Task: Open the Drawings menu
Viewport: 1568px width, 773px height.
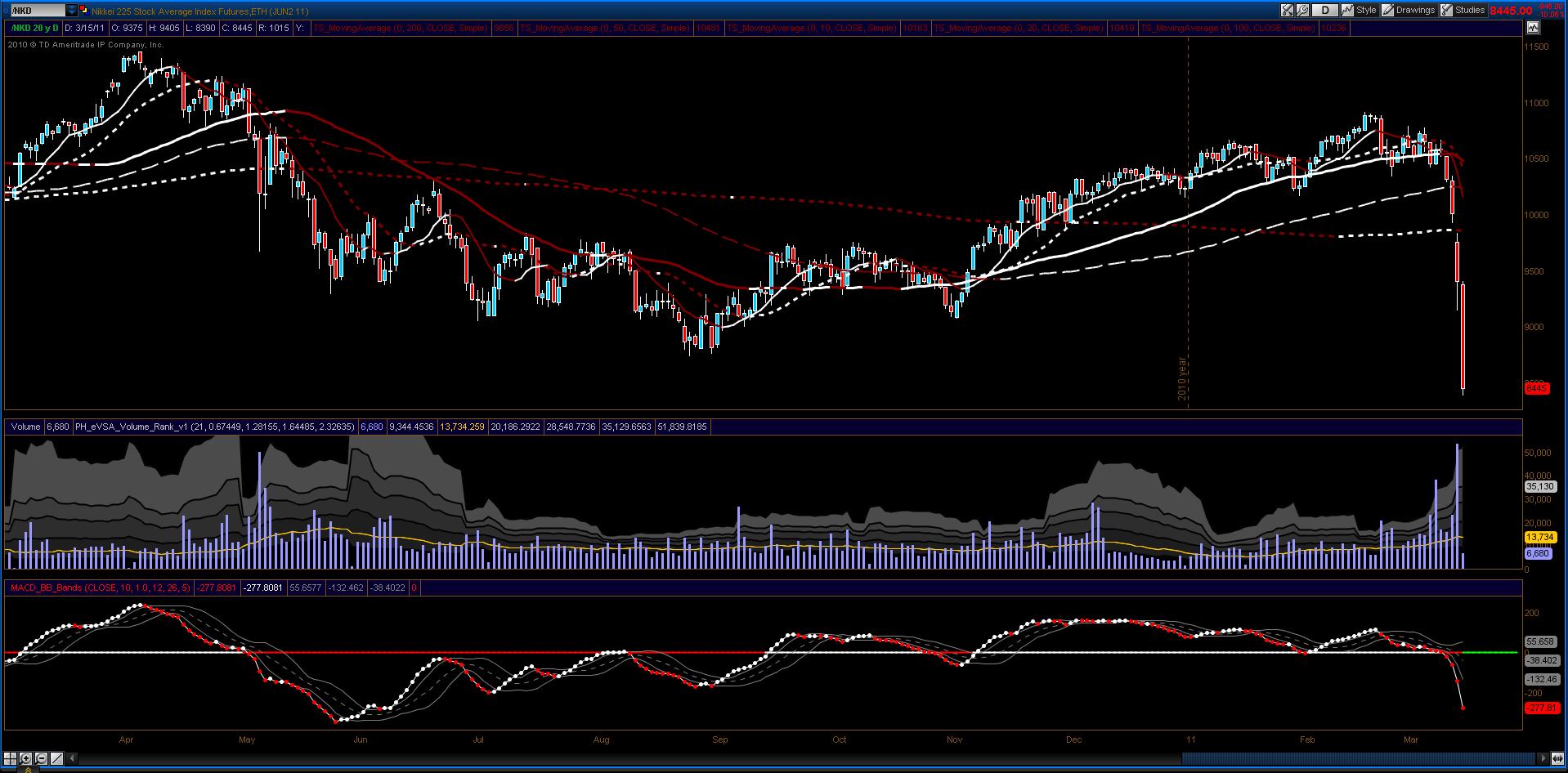Action: click(x=1415, y=11)
